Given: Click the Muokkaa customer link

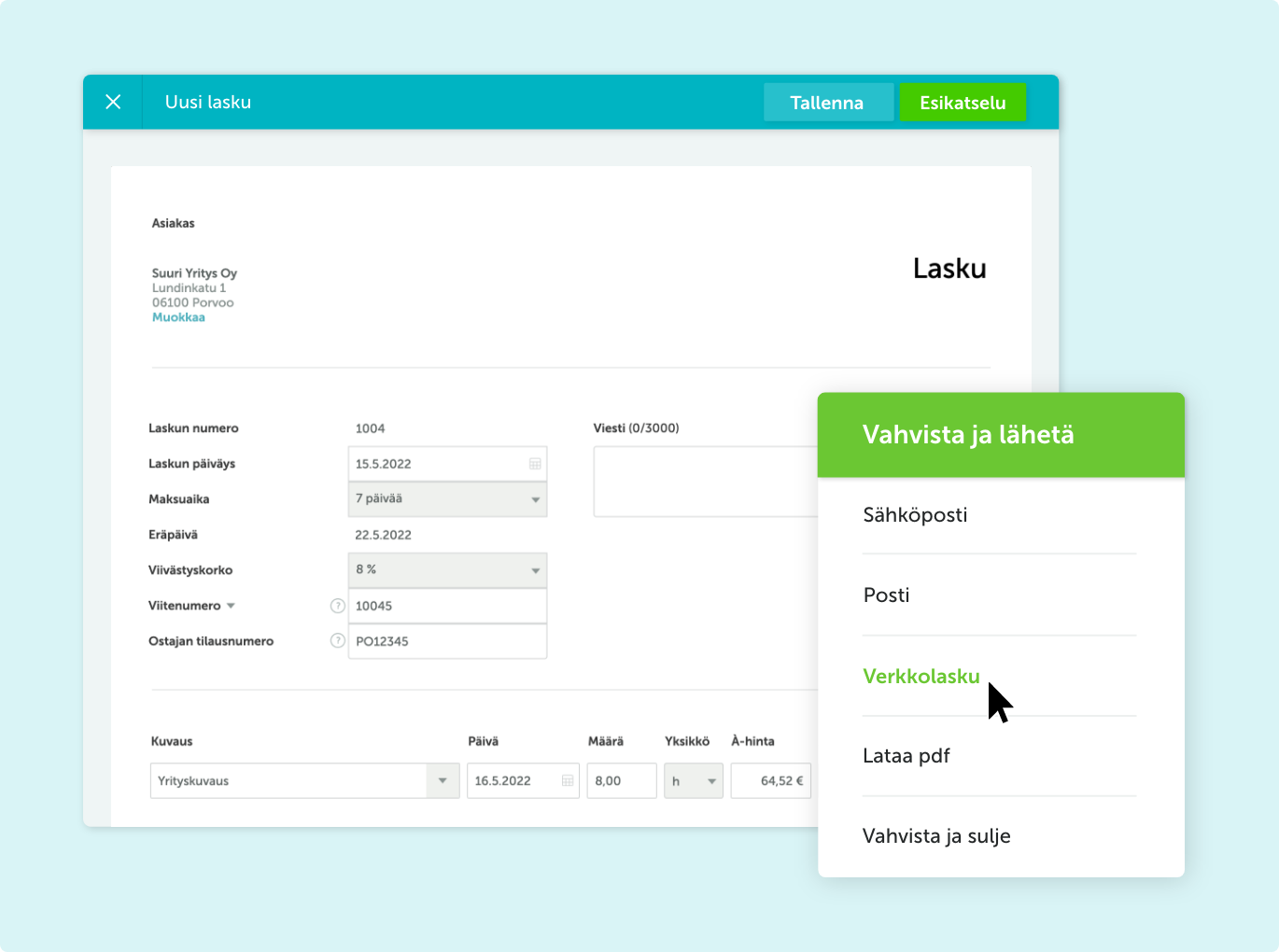Looking at the screenshot, I should (x=178, y=317).
